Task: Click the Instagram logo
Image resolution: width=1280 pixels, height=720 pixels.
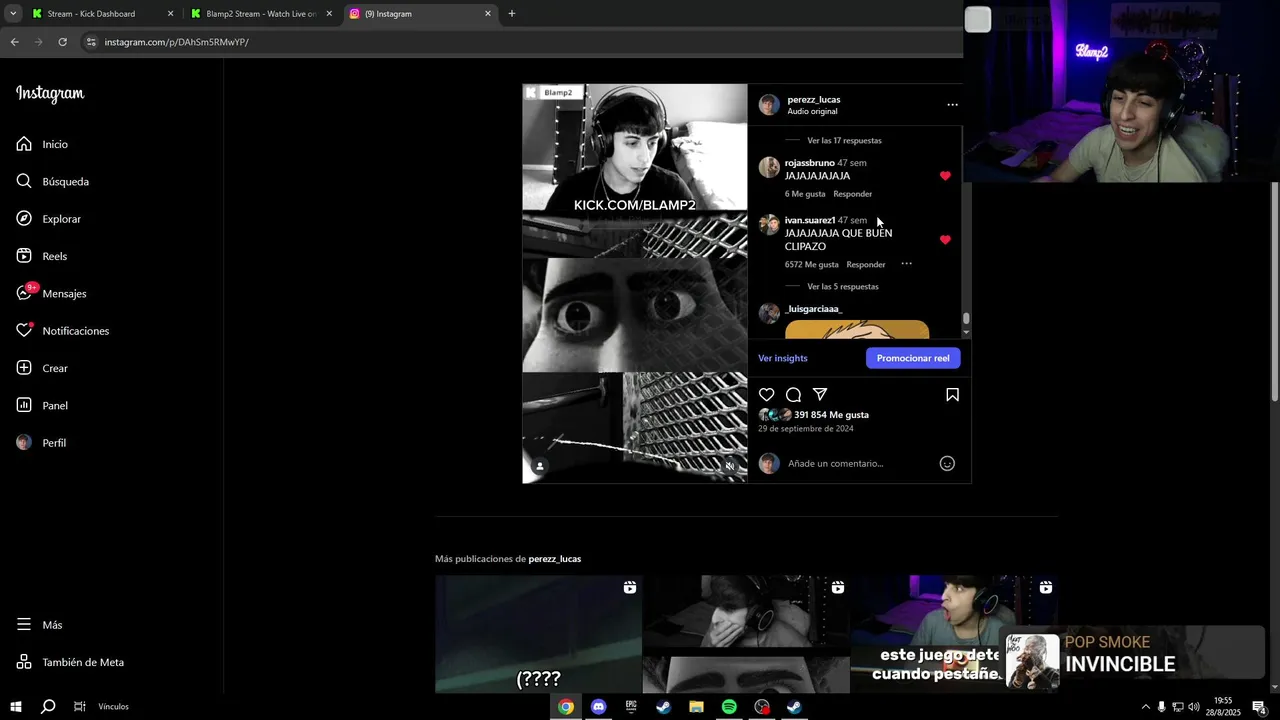Action: tap(50, 94)
